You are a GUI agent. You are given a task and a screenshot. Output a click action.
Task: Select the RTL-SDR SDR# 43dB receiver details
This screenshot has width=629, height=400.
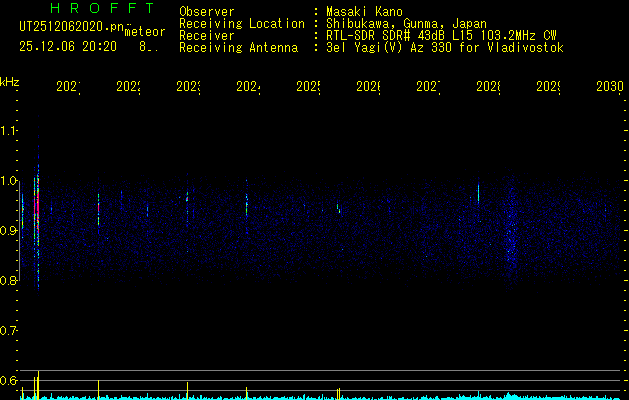pos(441,36)
